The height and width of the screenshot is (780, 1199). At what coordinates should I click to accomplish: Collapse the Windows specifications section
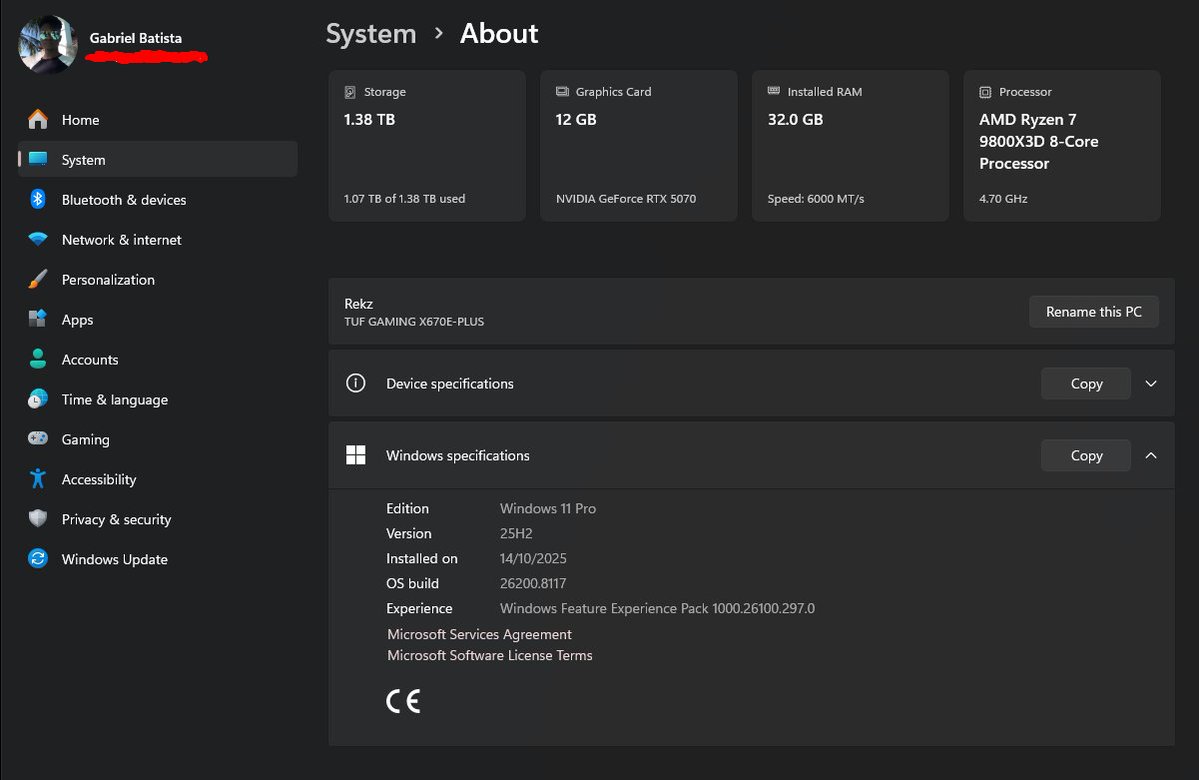(x=1151, y=455)
